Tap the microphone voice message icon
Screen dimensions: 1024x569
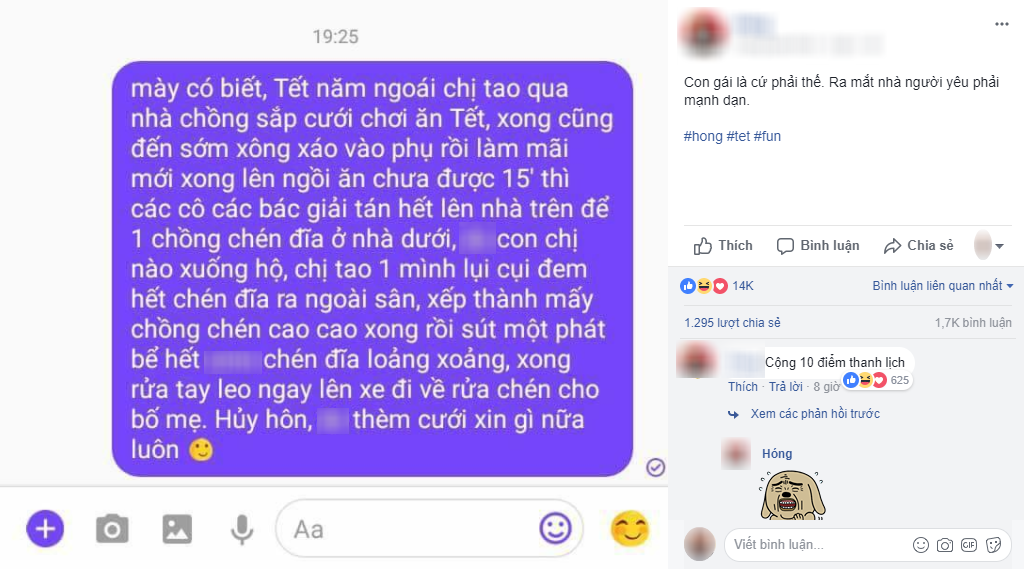click(x=242, y=529)
